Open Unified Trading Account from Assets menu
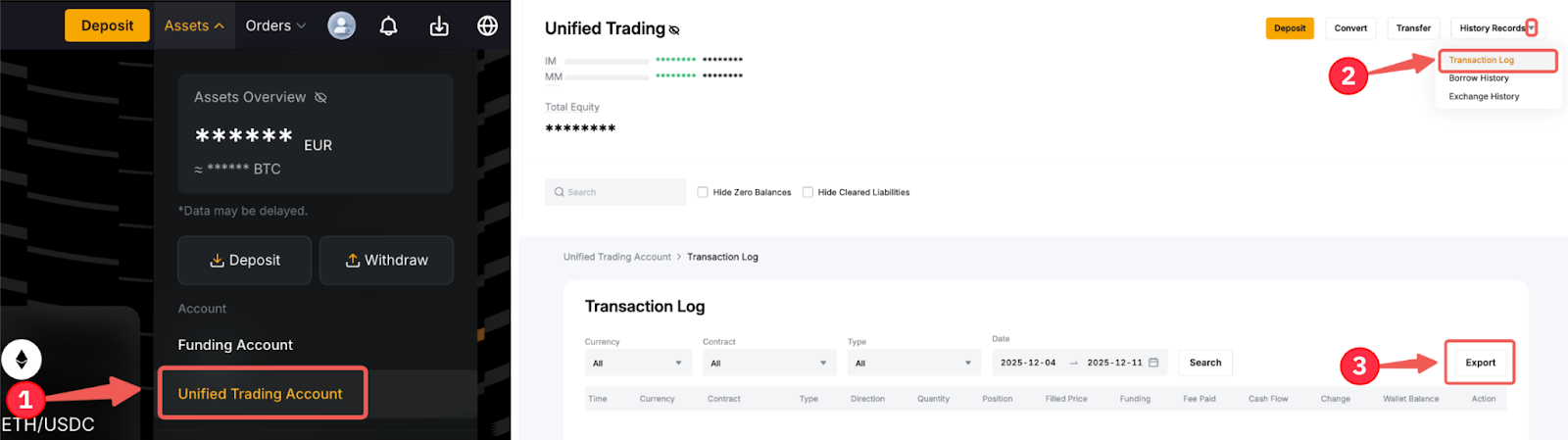This screenshot has height=440, width=1568. coord(261,393)
